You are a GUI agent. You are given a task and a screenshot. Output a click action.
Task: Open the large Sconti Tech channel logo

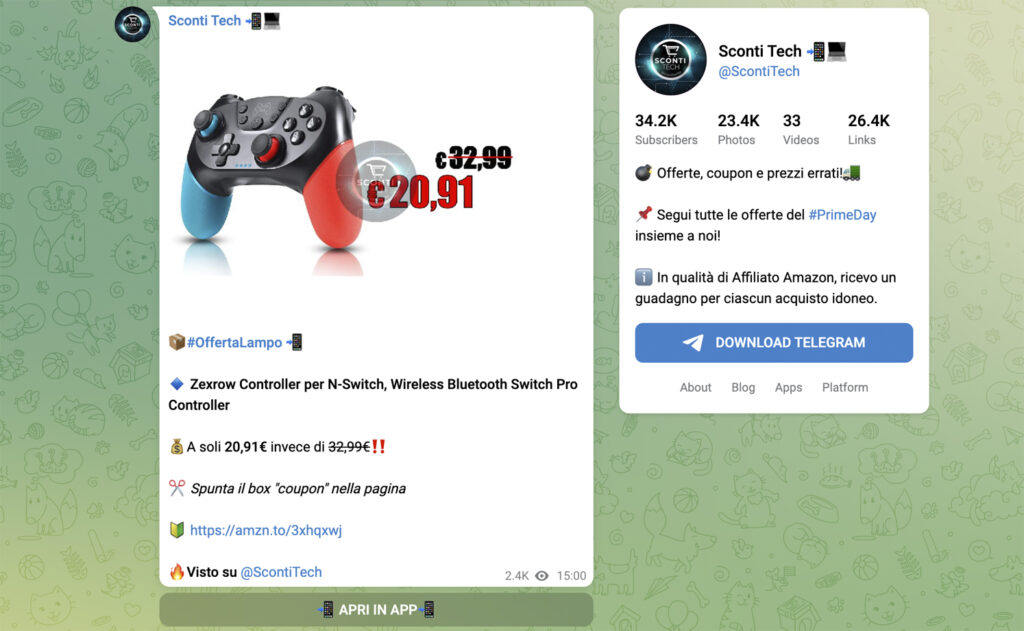click(x=671, y=60)
